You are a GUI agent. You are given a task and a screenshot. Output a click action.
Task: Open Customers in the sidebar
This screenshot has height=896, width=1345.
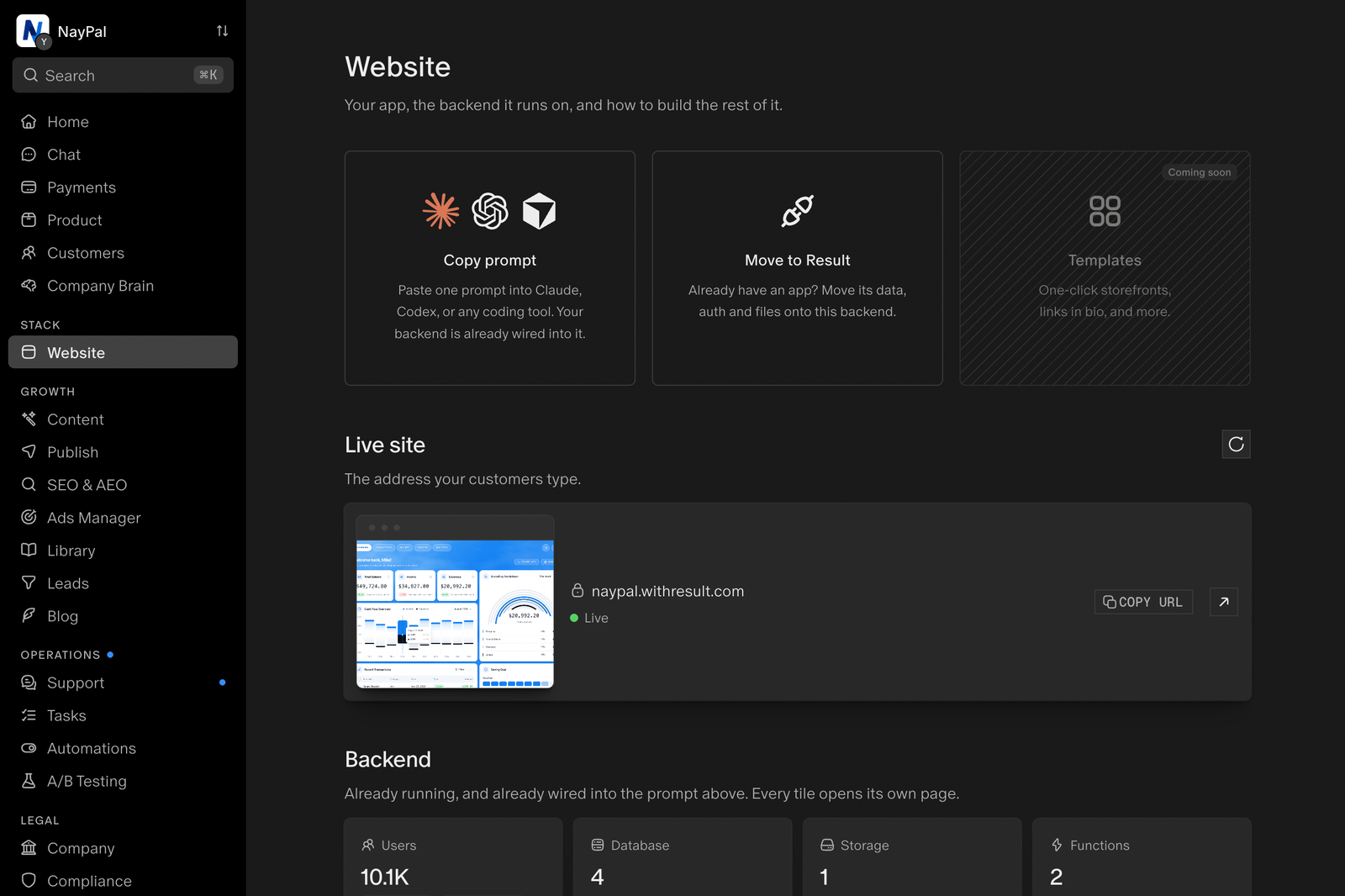(123, 253)
